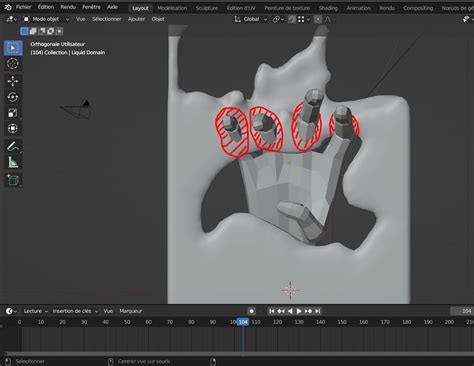Open the Lecture playback dropdown
This screenshot has height=366, width=474.
(36, 311)
